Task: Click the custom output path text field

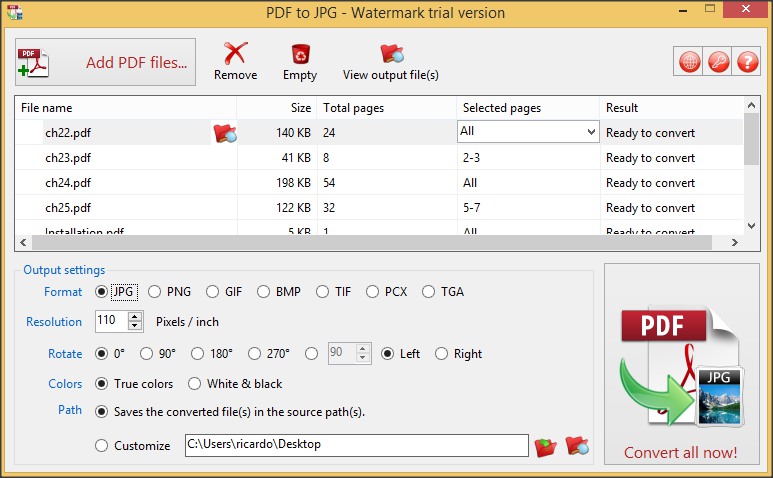Action: [x=357, y=445]
